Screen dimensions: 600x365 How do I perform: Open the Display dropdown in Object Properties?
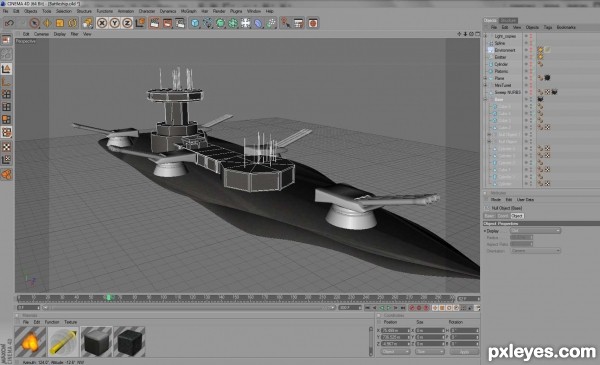(x=535, y=231)
